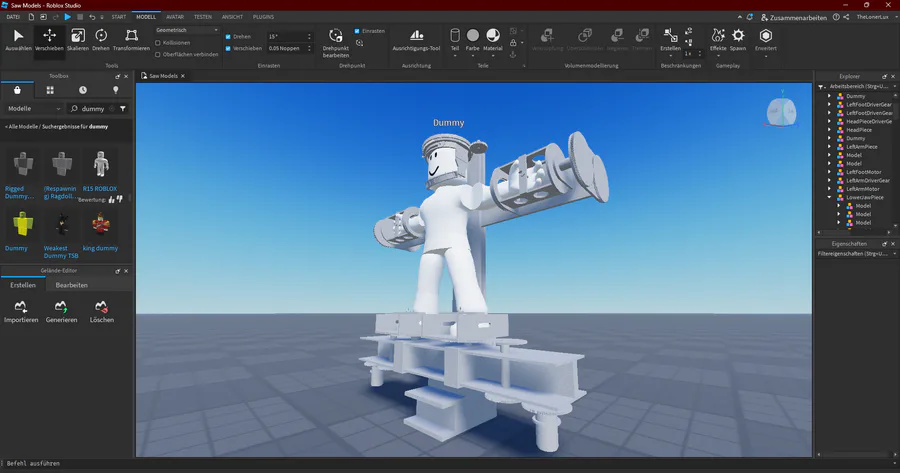Open the Erweitert advanced tools
Screen dimensions: 900x473
coord(766,40)
